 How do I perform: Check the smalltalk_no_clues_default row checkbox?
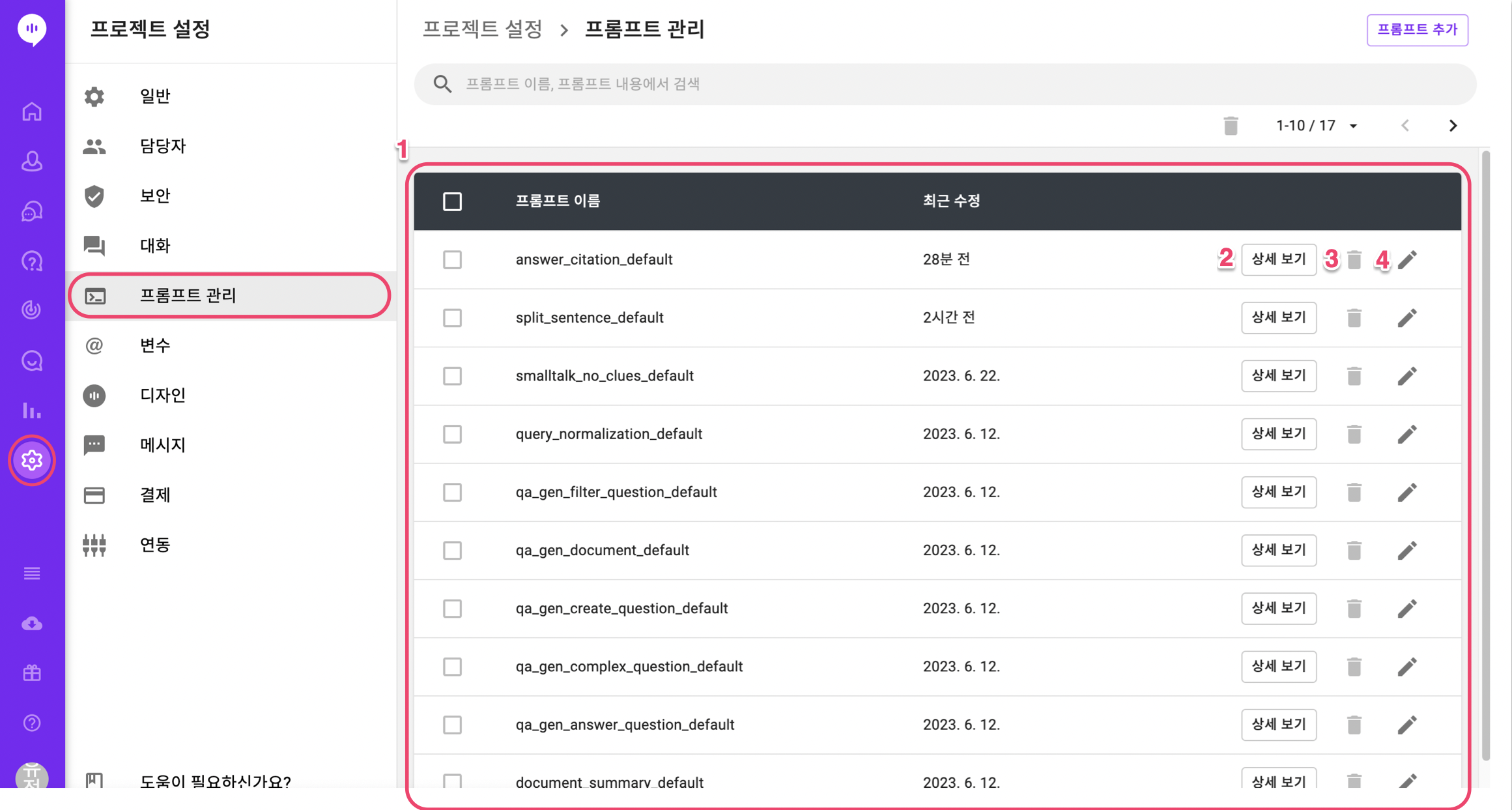click(452, 376)
